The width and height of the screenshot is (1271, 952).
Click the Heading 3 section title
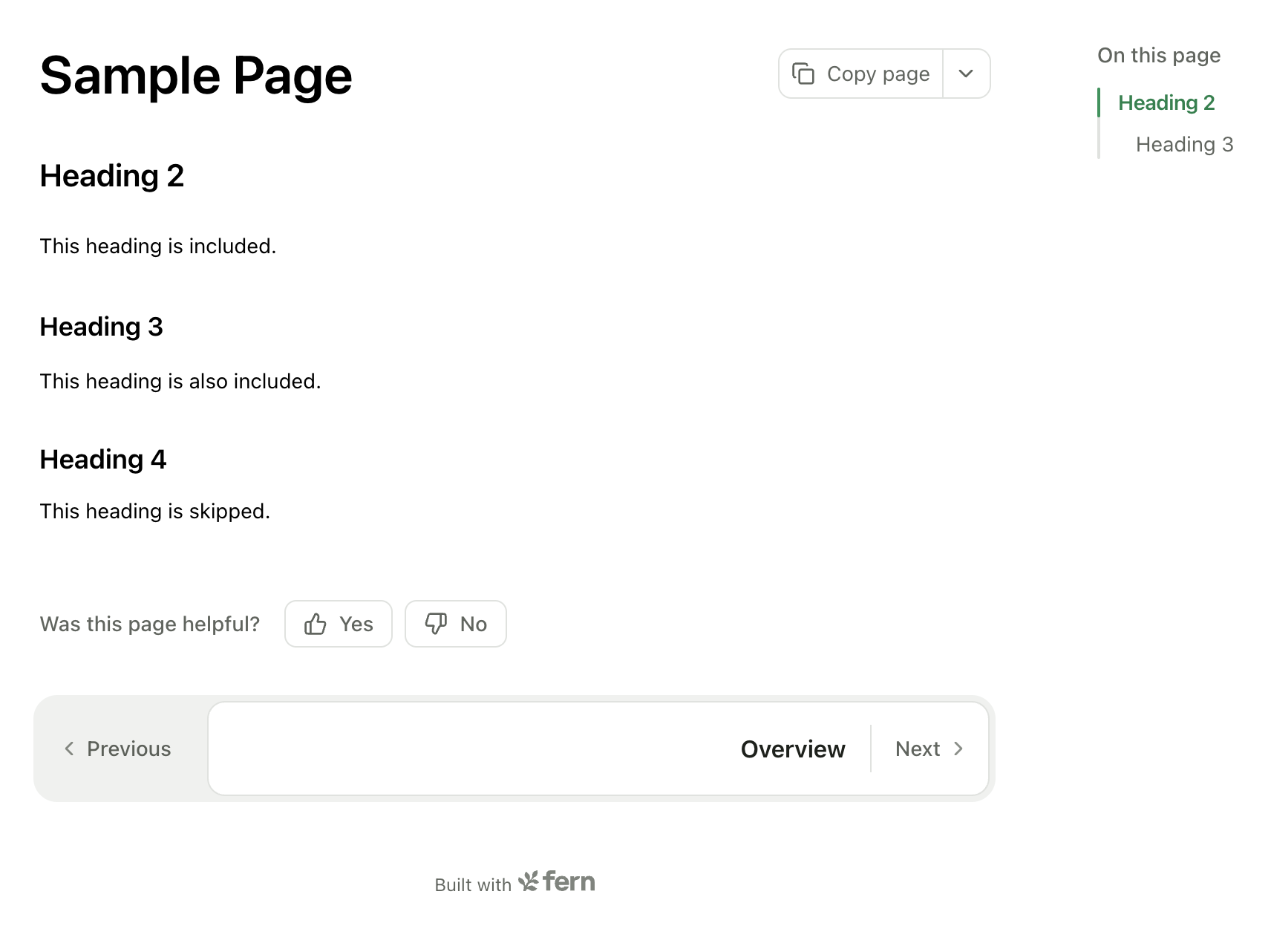pyautogui.click(x=101, y=327)
